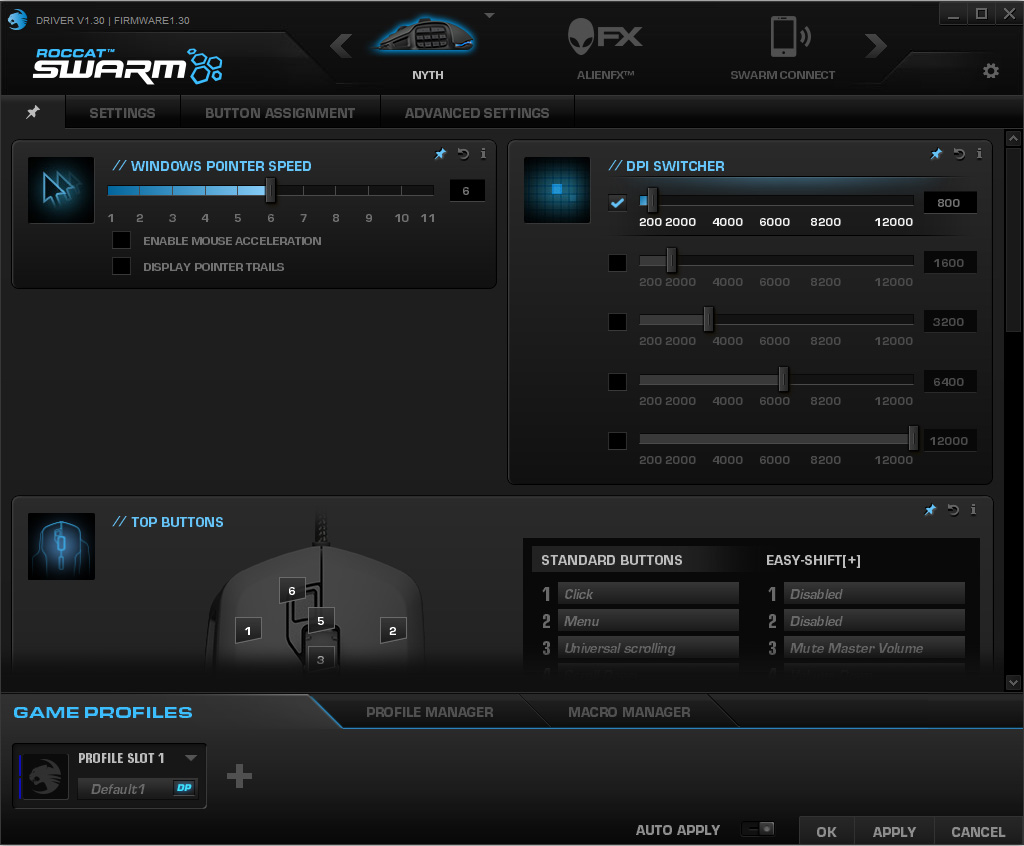Show info for DPI Switcher panel
This screenshot has width=1024, height=846.
tap(979, 154)
